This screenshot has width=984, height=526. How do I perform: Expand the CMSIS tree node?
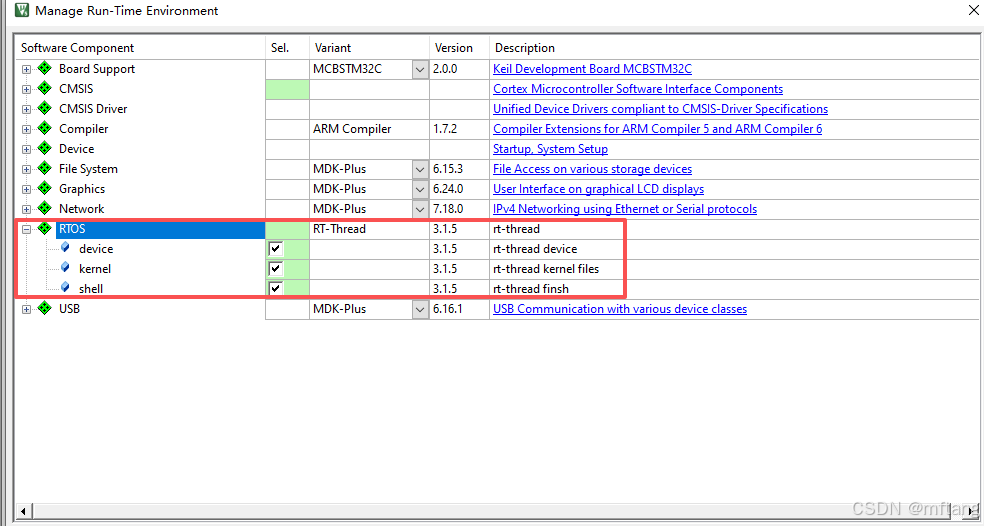tap(26, 89)
